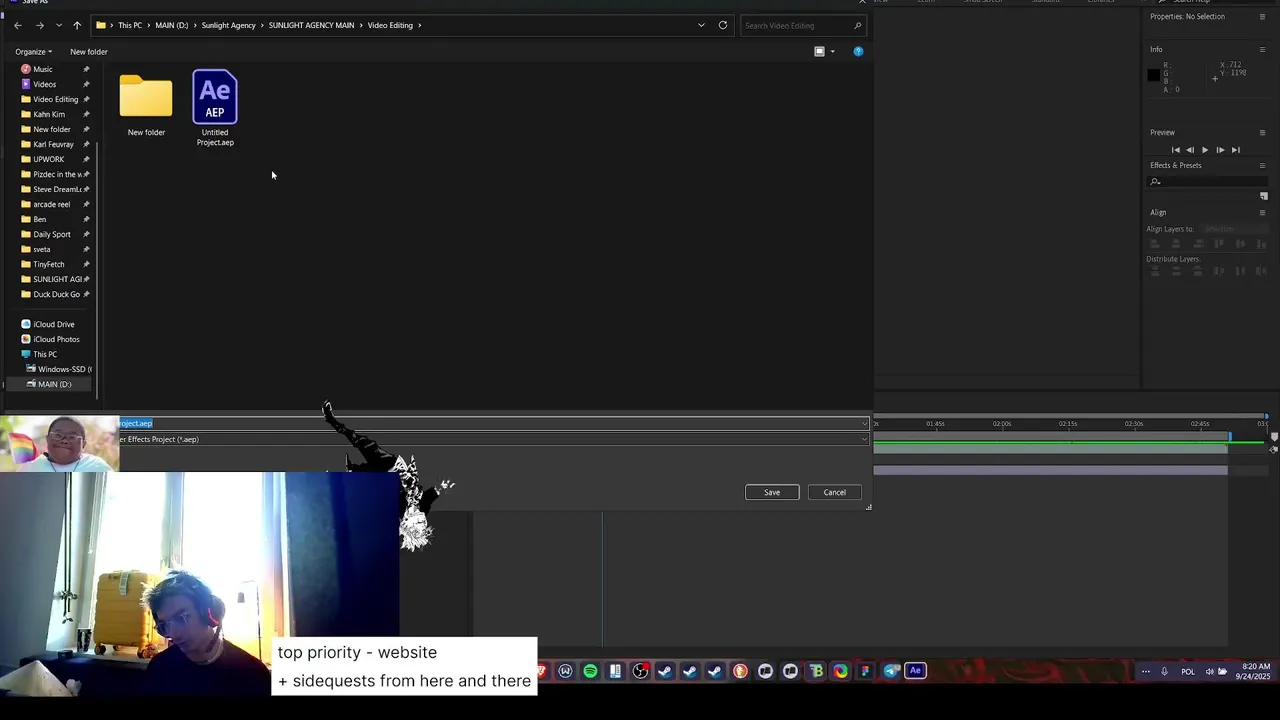The image size is (1280, 720).
Task: Open TinyFetch sidebar folder
Action: (48, 264)
